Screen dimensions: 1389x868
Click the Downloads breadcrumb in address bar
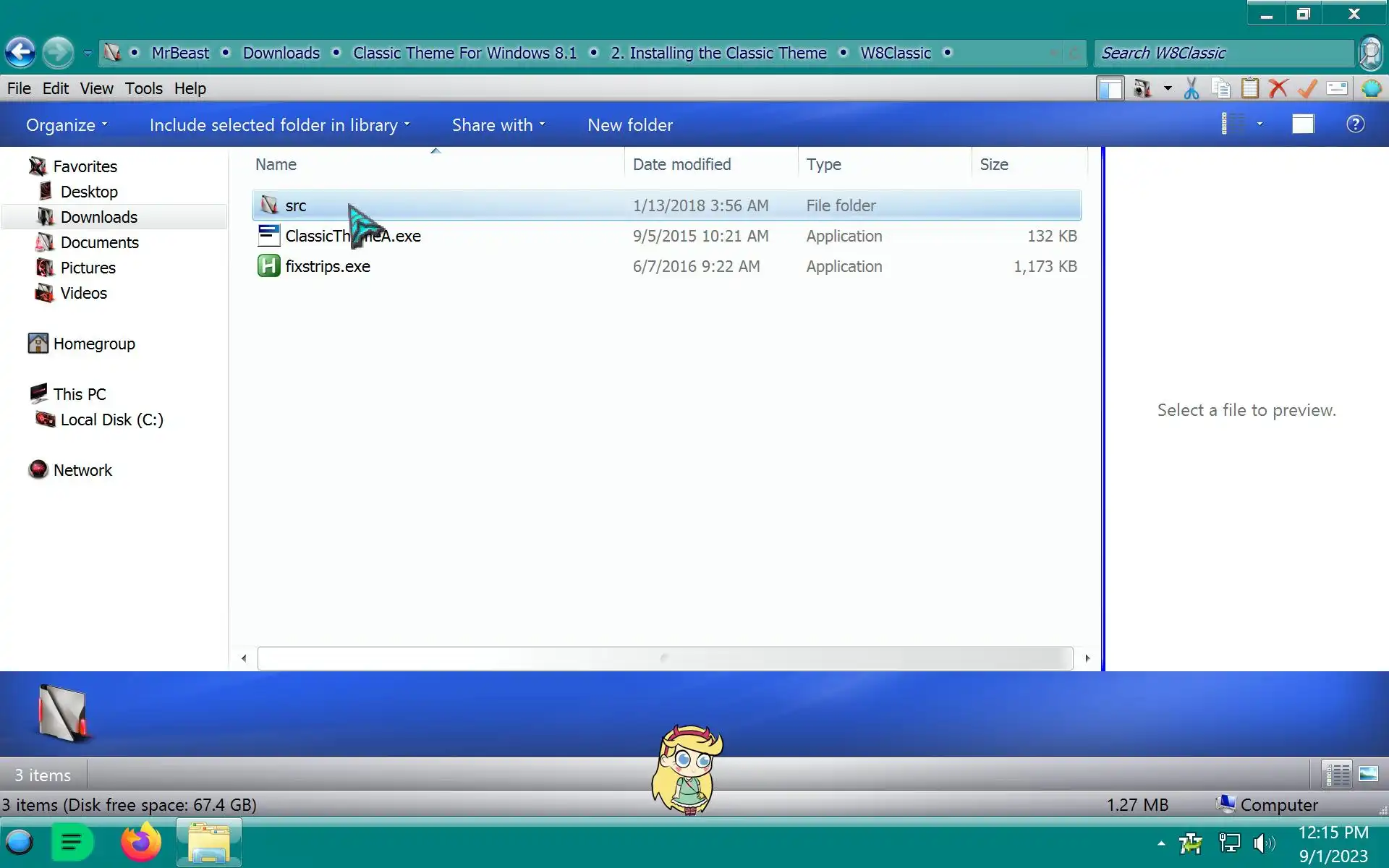coord(281,53)
